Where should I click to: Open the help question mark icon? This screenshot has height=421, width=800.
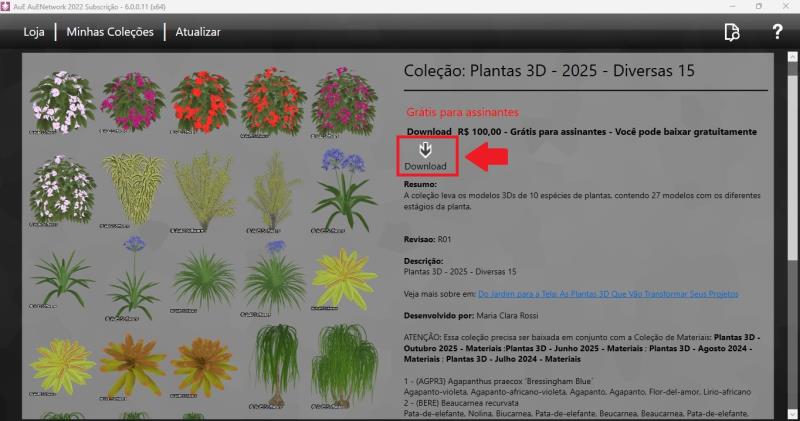pyautogui.click(x=777, y=32)
